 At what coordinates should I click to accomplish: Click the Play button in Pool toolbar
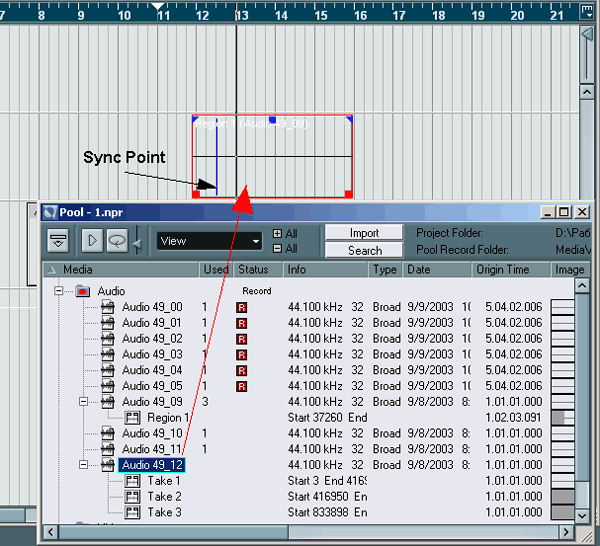pyautogui.click(x=92, y=241)
